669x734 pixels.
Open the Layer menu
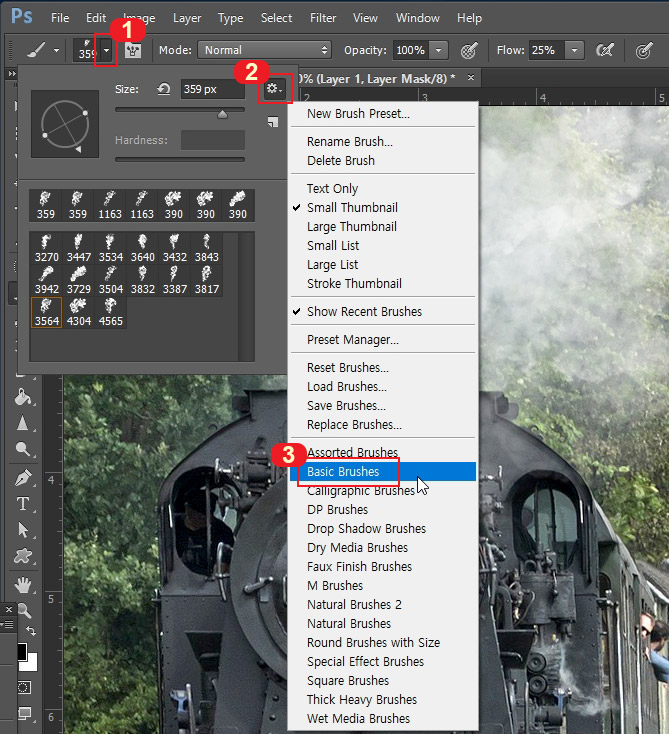[187, 18]
